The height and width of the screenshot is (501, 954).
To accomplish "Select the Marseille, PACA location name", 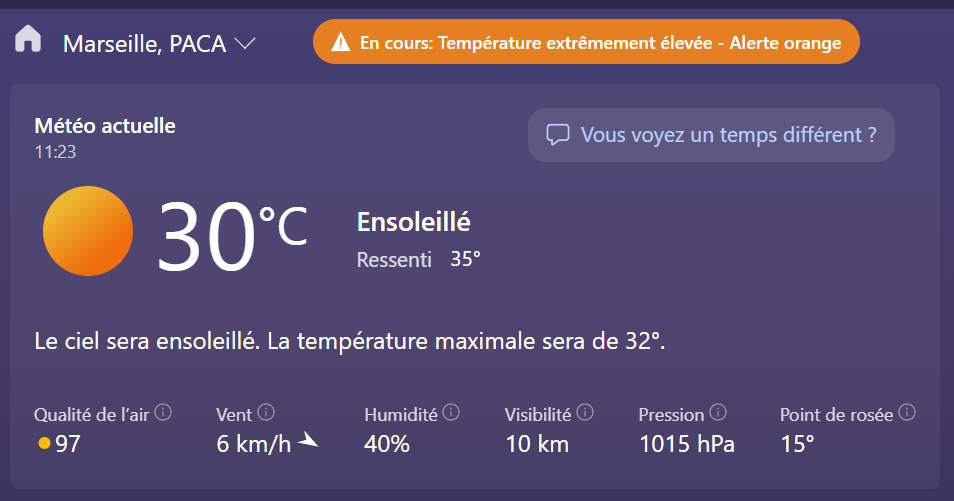I will click(145, 44).
